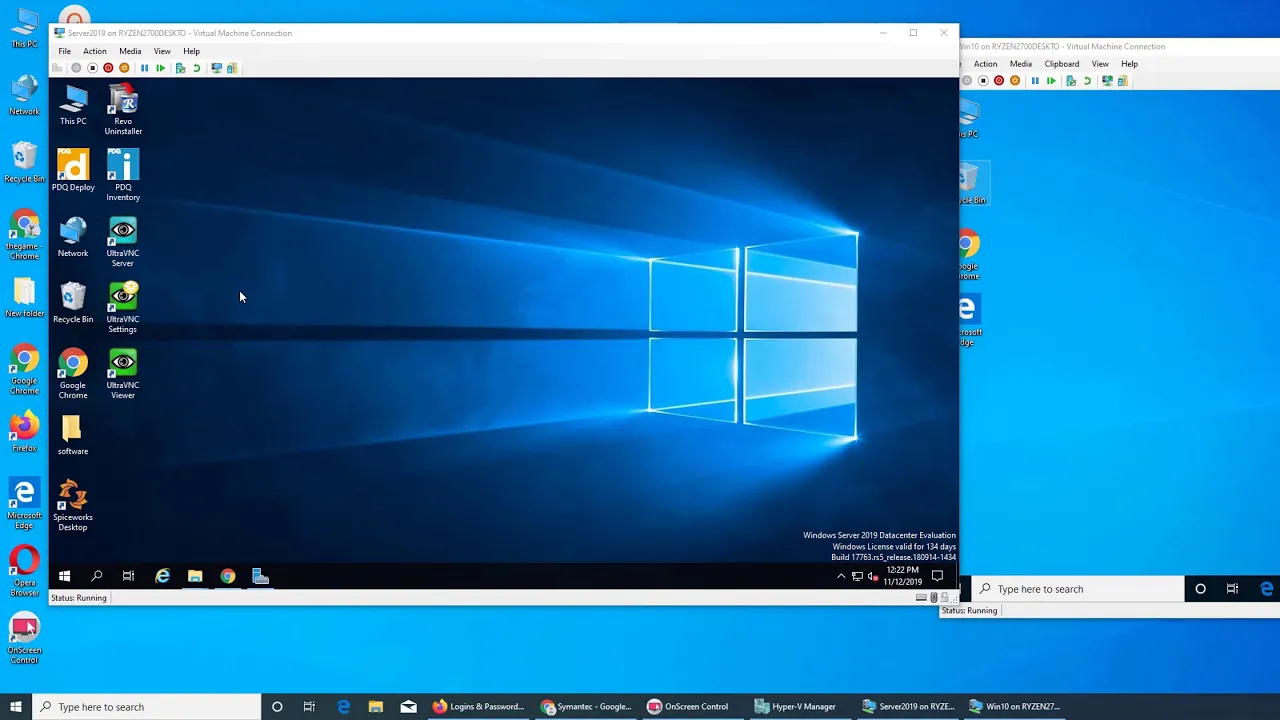1280x720 pixels.
Task: Open Clipboard menu in Win10 VM window
Action: pos(1062,64)
